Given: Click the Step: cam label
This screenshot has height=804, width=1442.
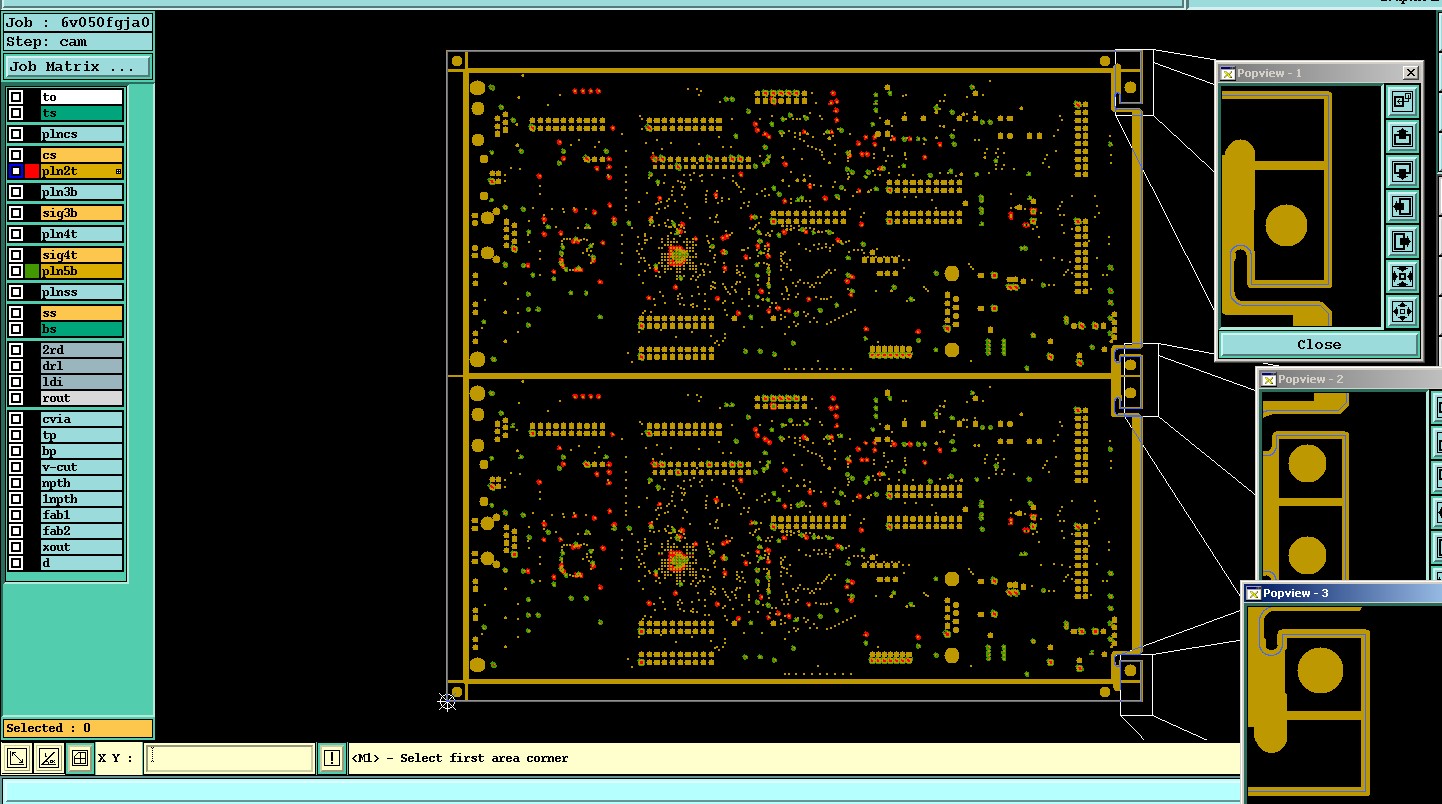Looking at the screenshot, I should tap(78, 42).
